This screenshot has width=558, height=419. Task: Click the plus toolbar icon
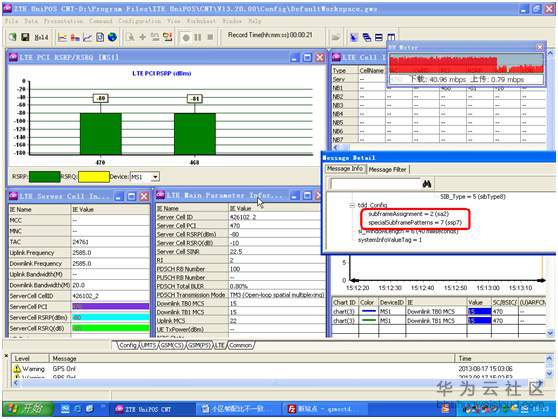tap(143, 37)
